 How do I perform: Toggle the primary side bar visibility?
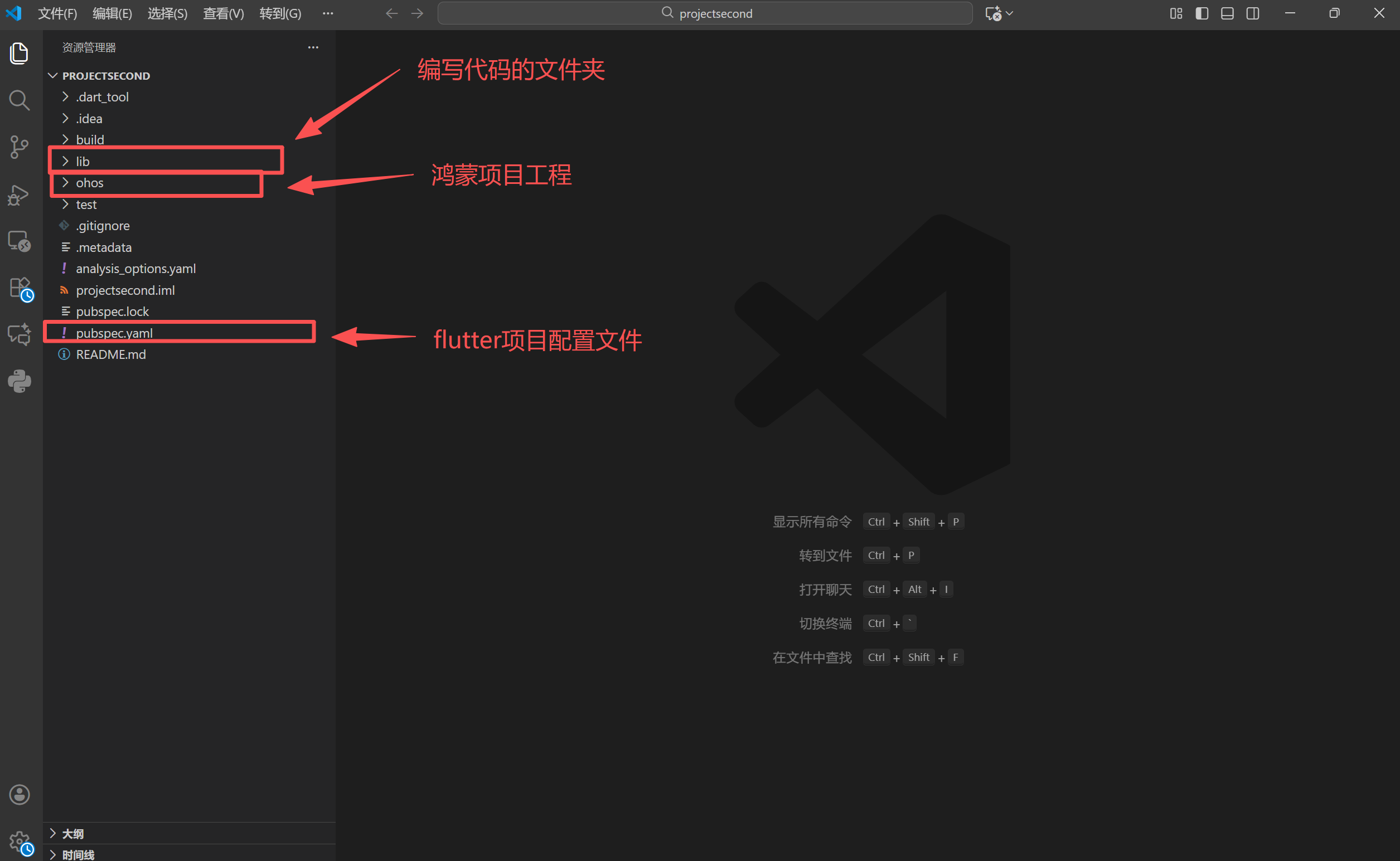click(1202, 13)
